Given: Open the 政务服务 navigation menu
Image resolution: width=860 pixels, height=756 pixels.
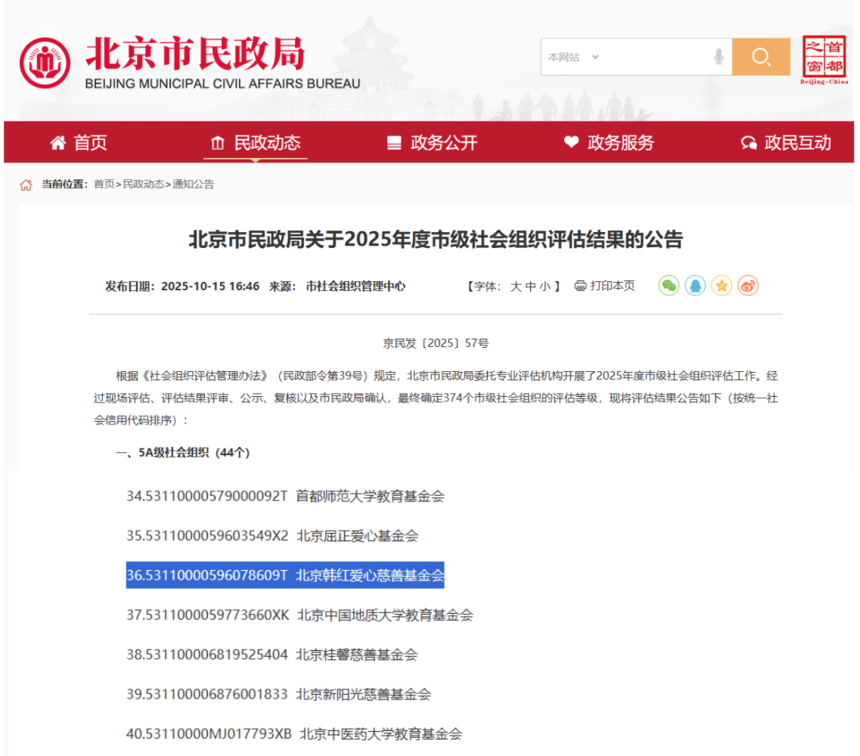Looking at the screenshot, I should click(608, 143).
